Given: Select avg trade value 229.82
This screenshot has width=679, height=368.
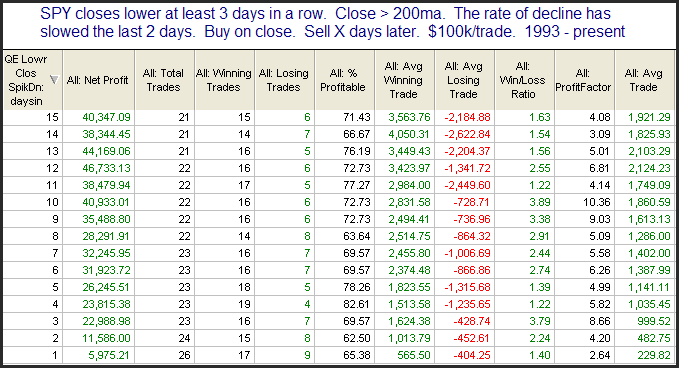Looking at the screenshot, I should point(654,355).
